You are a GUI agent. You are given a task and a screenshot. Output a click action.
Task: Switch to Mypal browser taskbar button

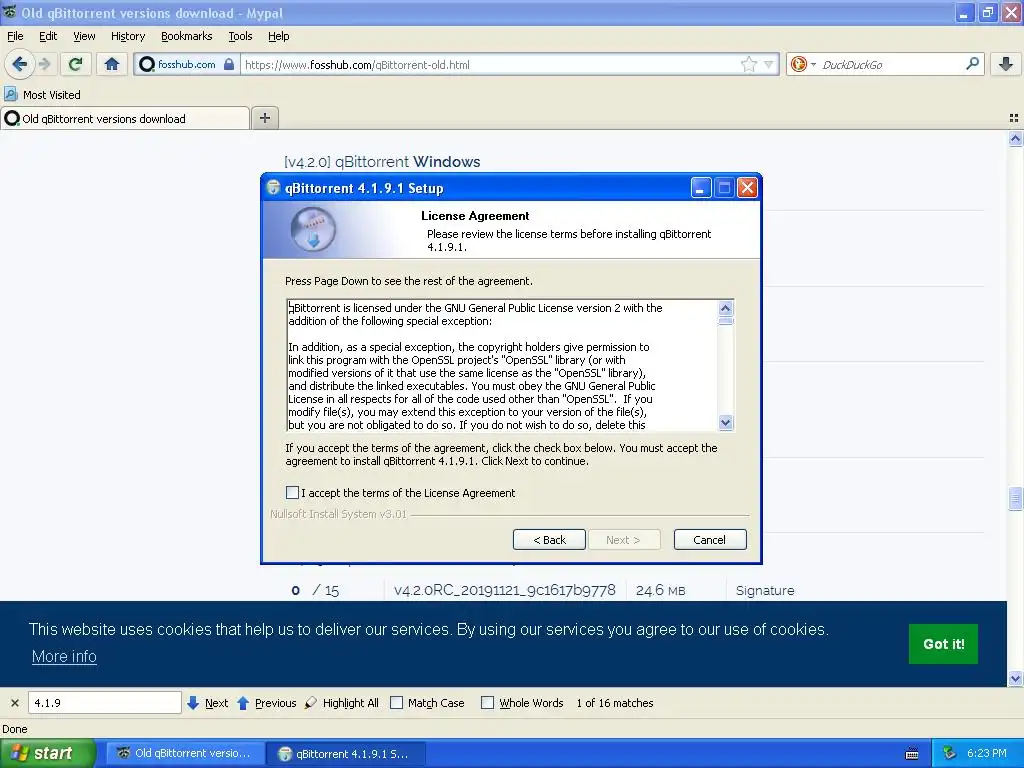click(186, 753)
